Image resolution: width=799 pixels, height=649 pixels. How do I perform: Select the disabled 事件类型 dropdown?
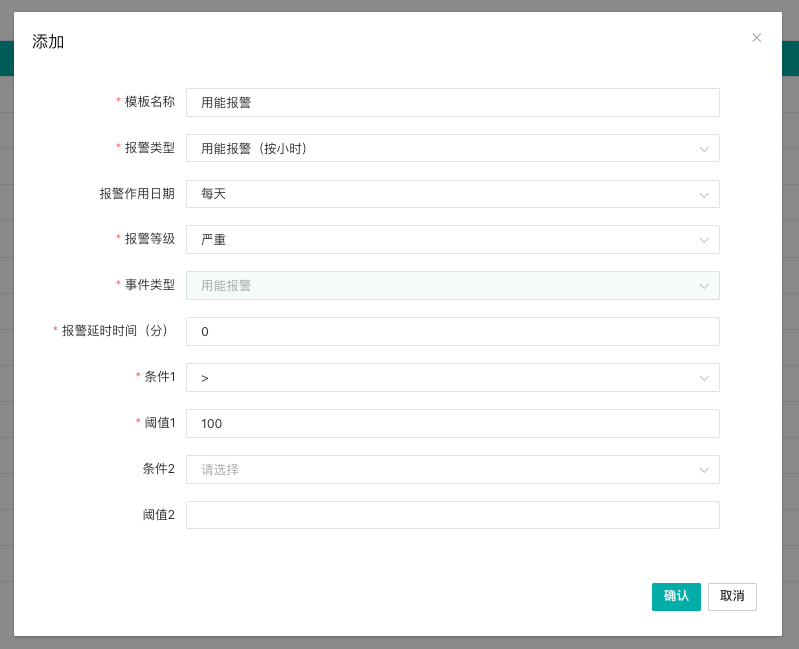(x=440, y=286)
